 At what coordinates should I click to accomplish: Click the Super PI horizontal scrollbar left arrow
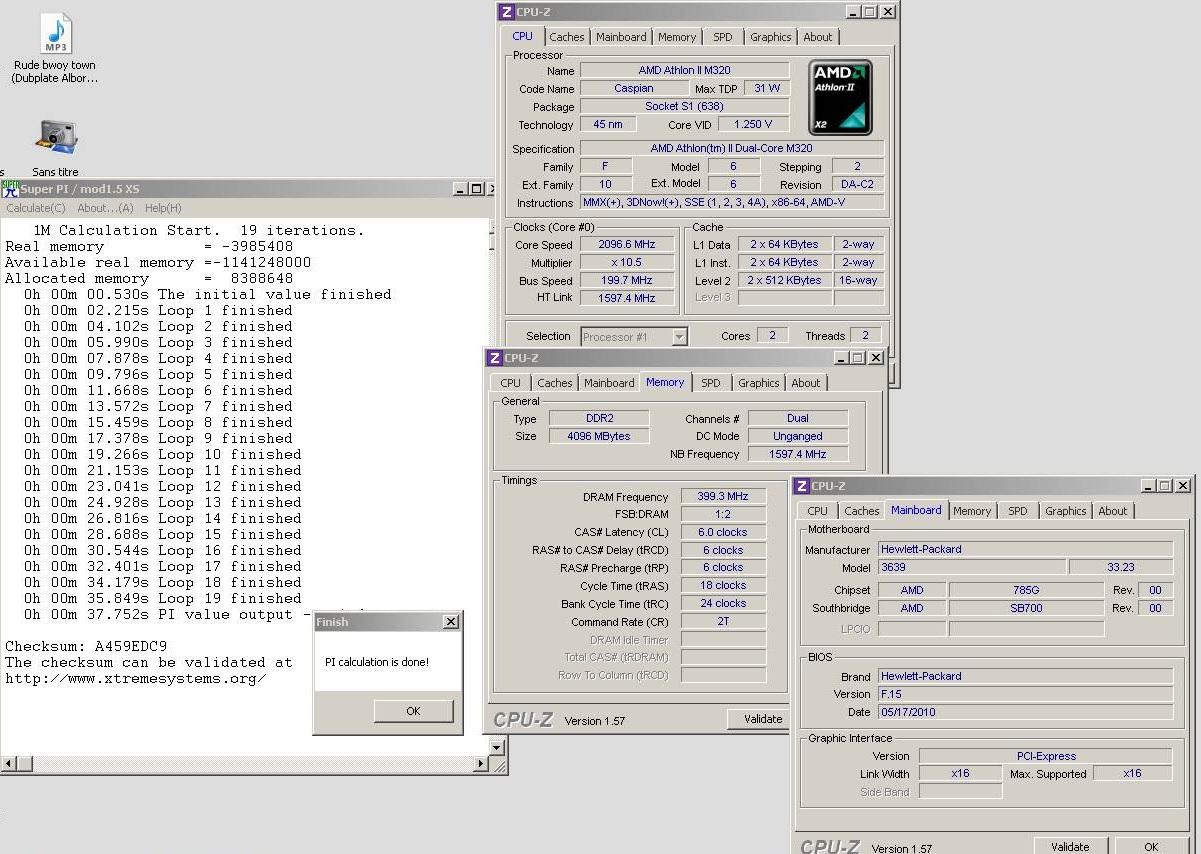[x=9, y=765]
